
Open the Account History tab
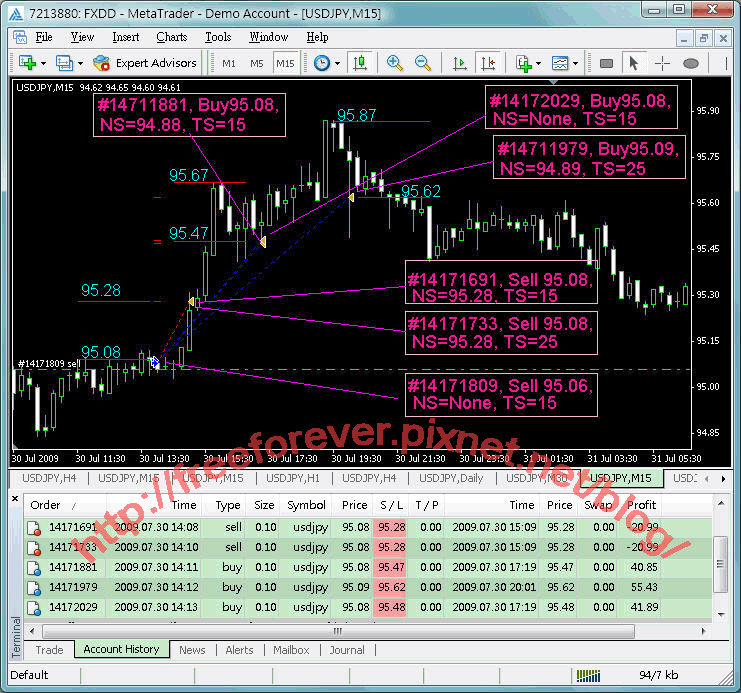point(121,649)
